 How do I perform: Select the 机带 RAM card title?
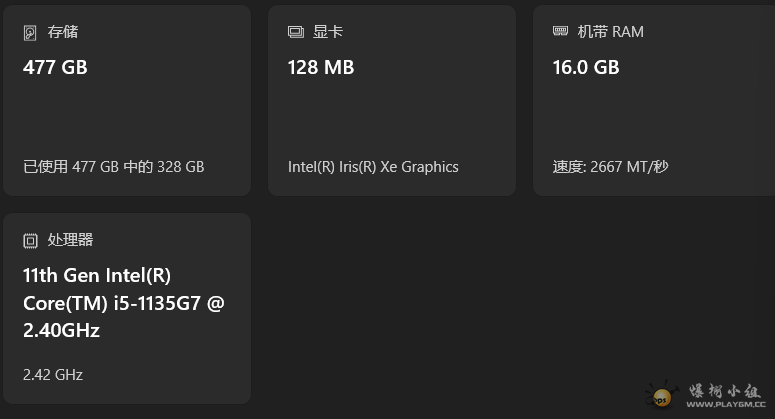point(610,32)
